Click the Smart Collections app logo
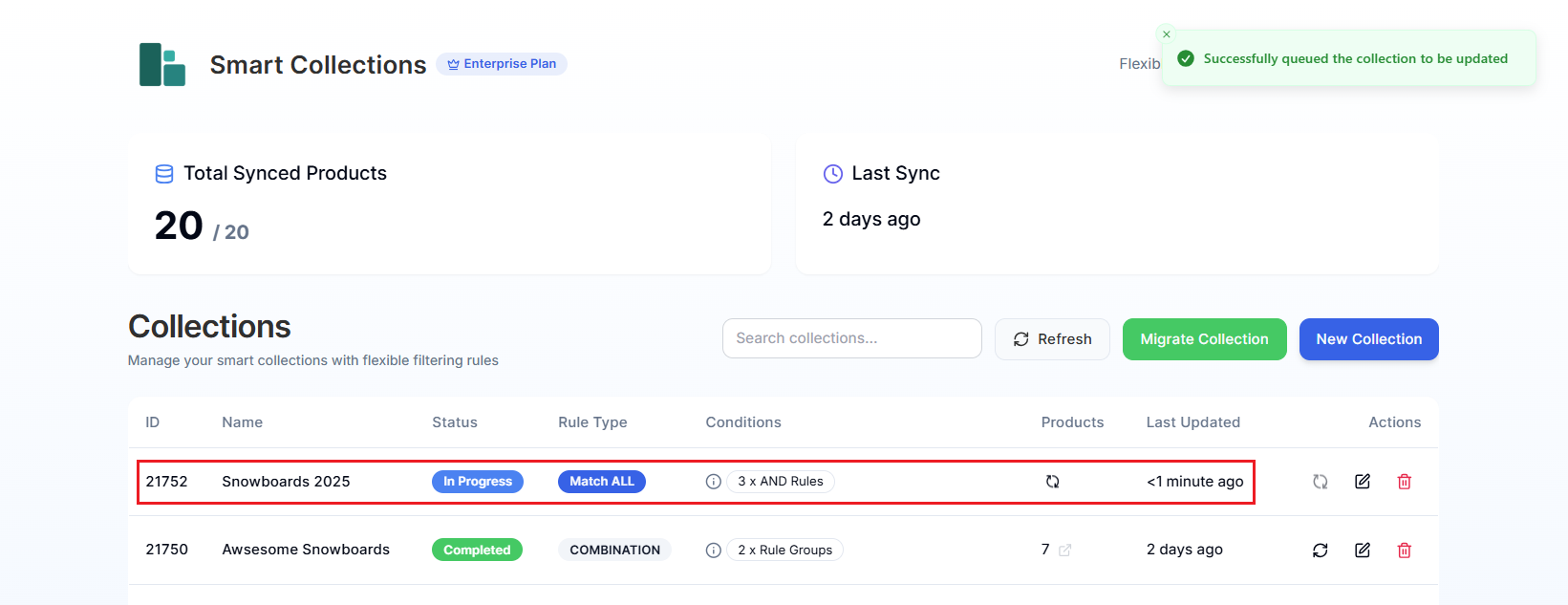This screenshot has height=605, width=1568. (x=162, y=65)
